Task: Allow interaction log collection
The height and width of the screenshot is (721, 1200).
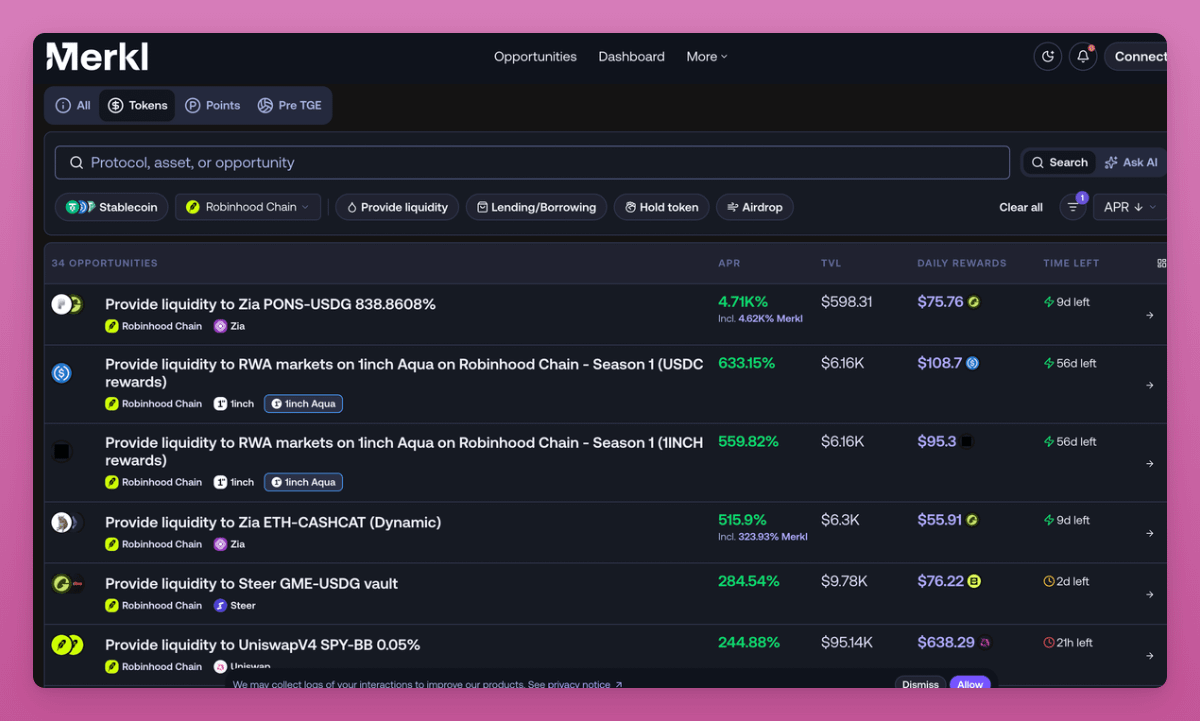Action: [970, 684]
